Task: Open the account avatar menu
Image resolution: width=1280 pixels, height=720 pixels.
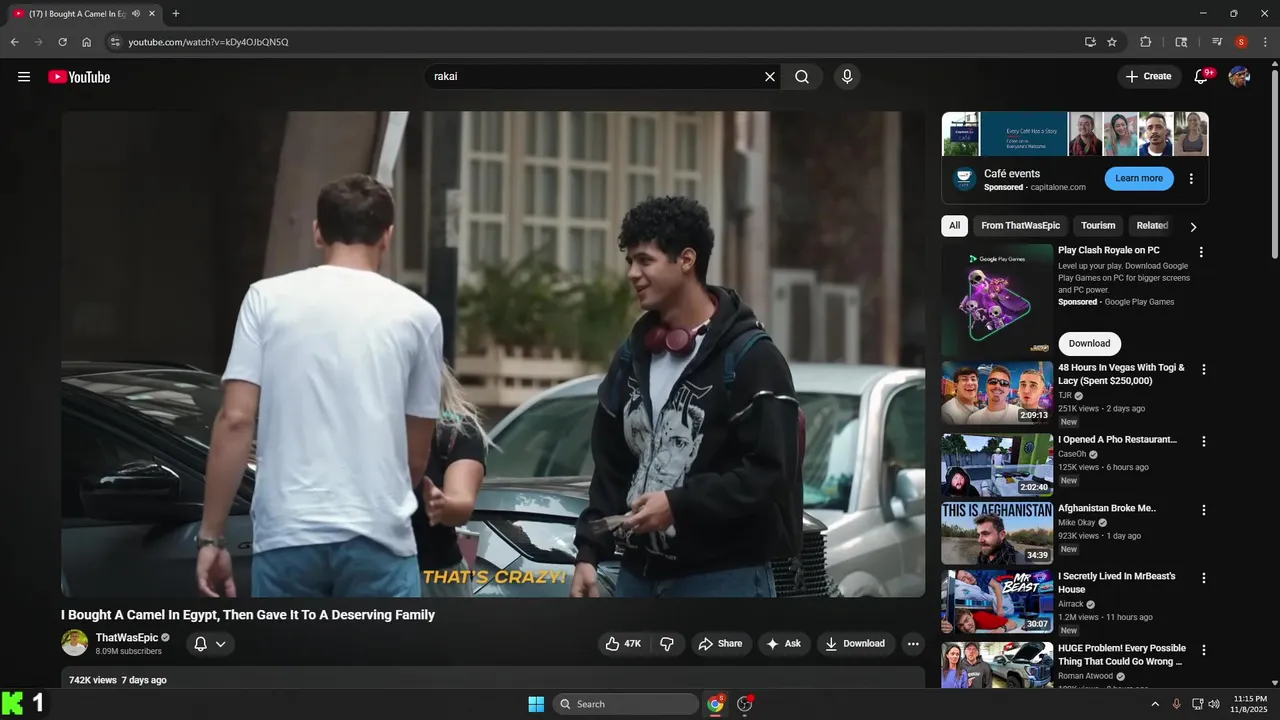Action: point(1239,77)
